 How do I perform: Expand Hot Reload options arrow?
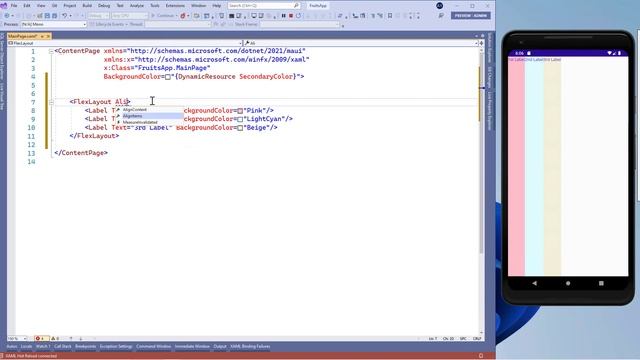click(188, 16)
